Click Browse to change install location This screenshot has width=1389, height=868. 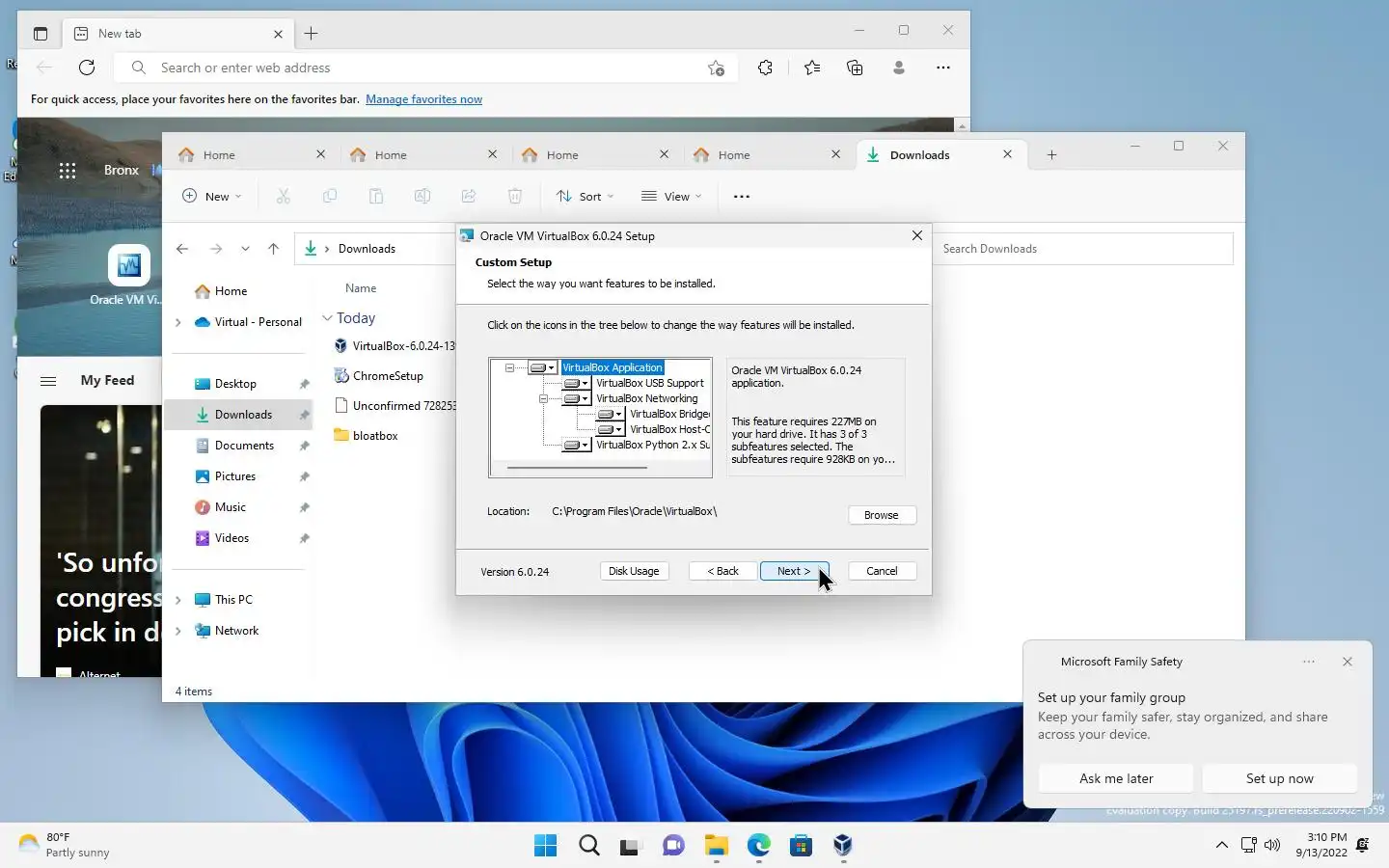882,515
